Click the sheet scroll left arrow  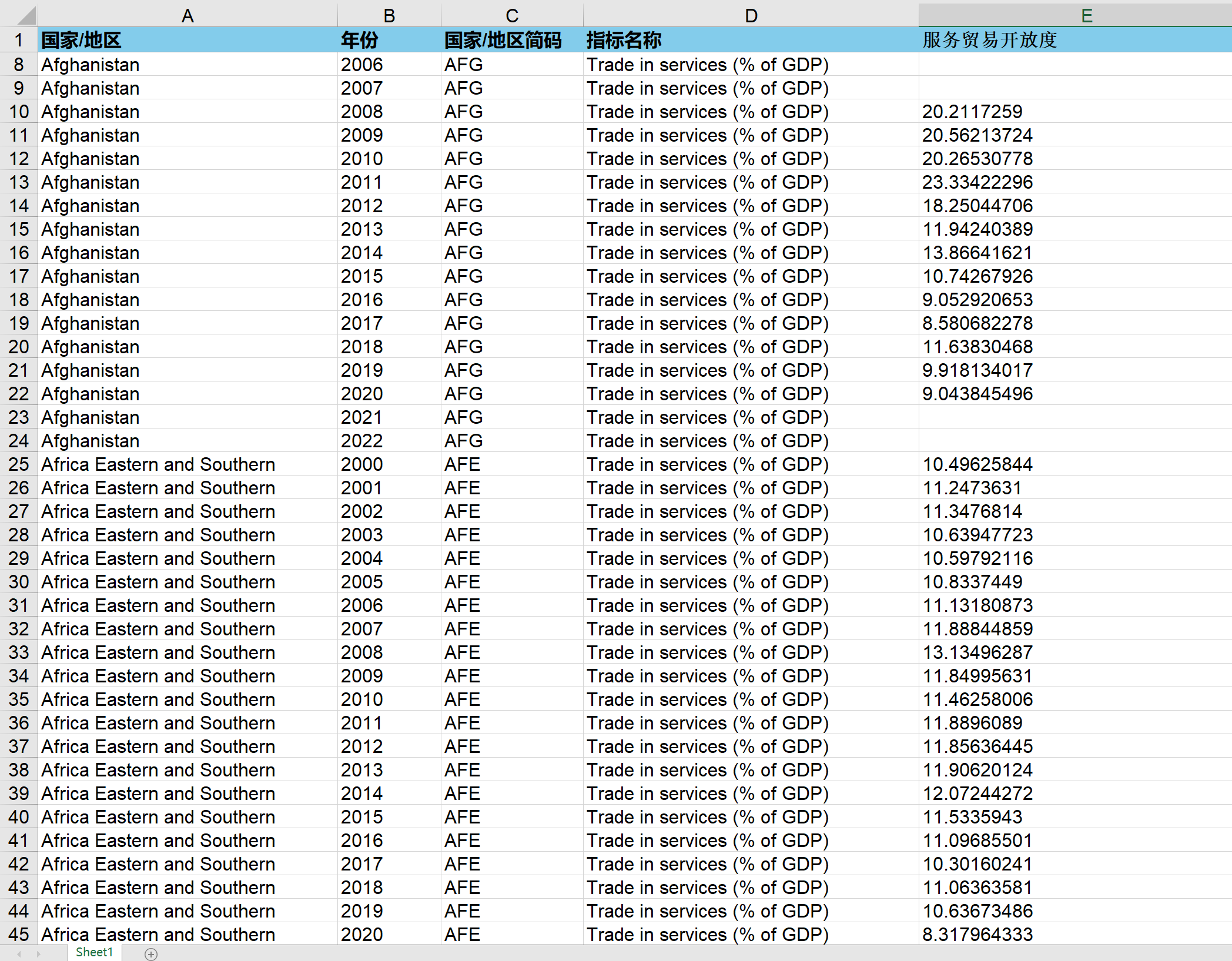click(x=19, y=954)
